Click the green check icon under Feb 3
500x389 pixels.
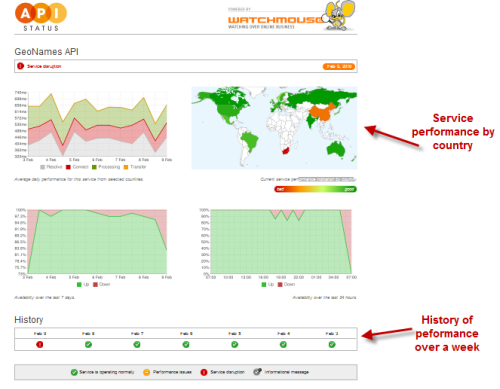pyautogui.click(x=332, y=344)
